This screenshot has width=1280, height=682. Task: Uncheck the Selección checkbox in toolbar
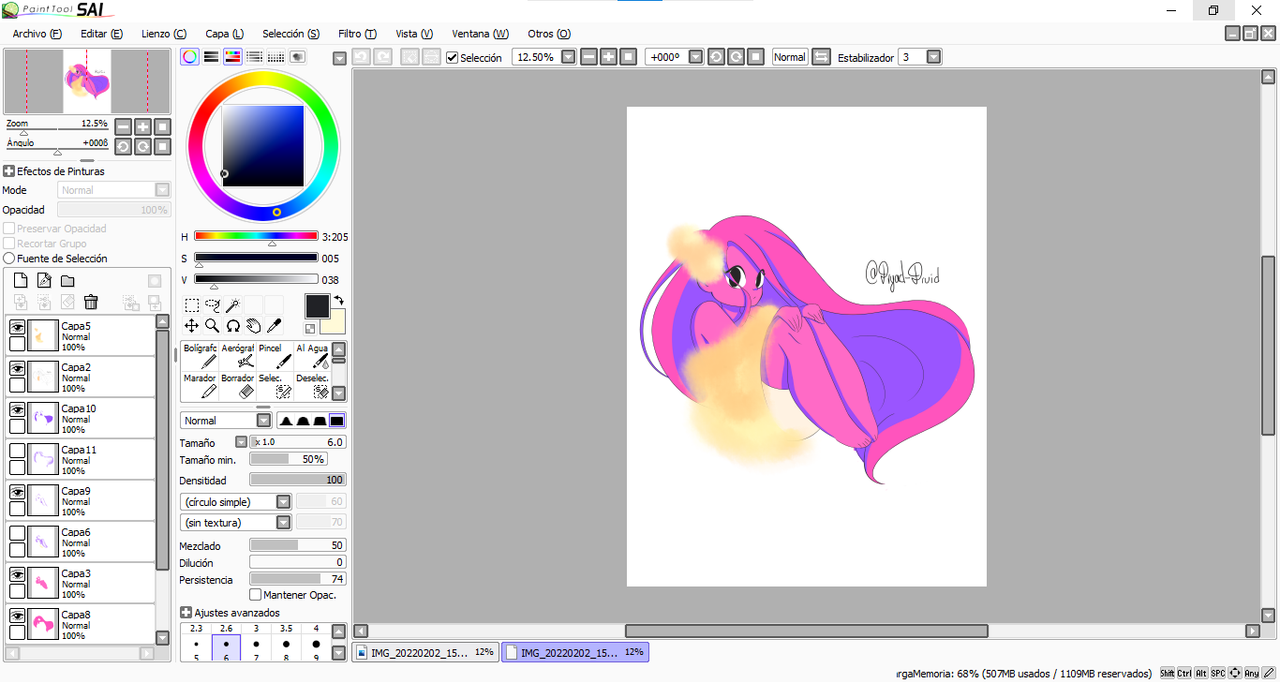(452, 57)
